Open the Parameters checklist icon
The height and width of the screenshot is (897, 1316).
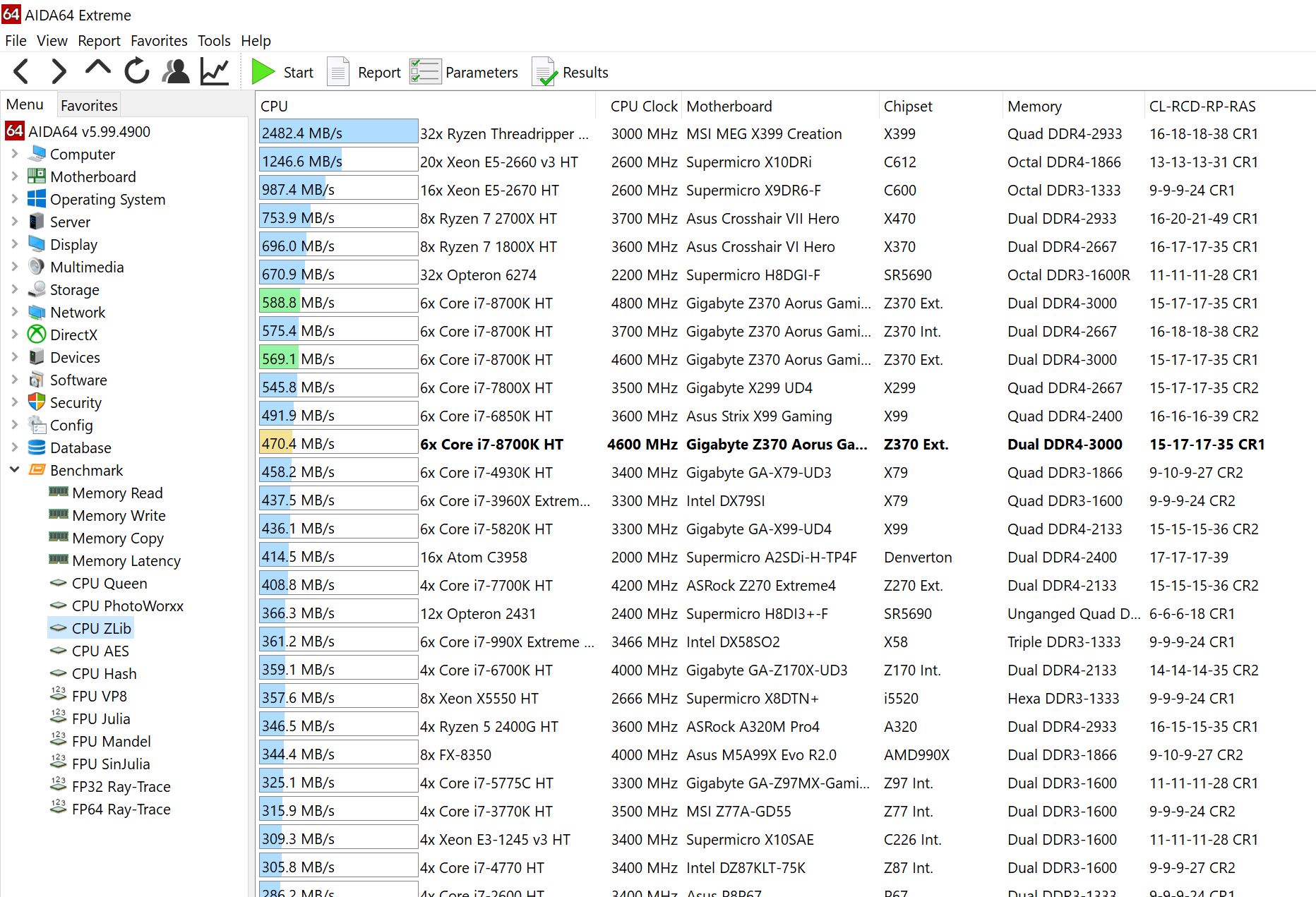tap(425, 72)
